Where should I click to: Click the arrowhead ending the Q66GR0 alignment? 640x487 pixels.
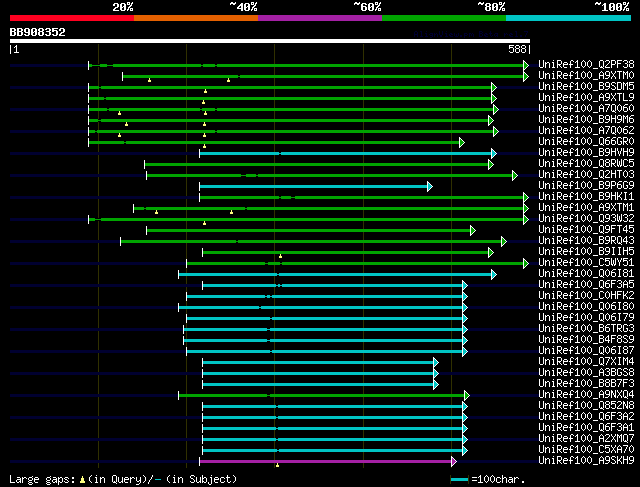pyautogui.click(x=462, y=142)
